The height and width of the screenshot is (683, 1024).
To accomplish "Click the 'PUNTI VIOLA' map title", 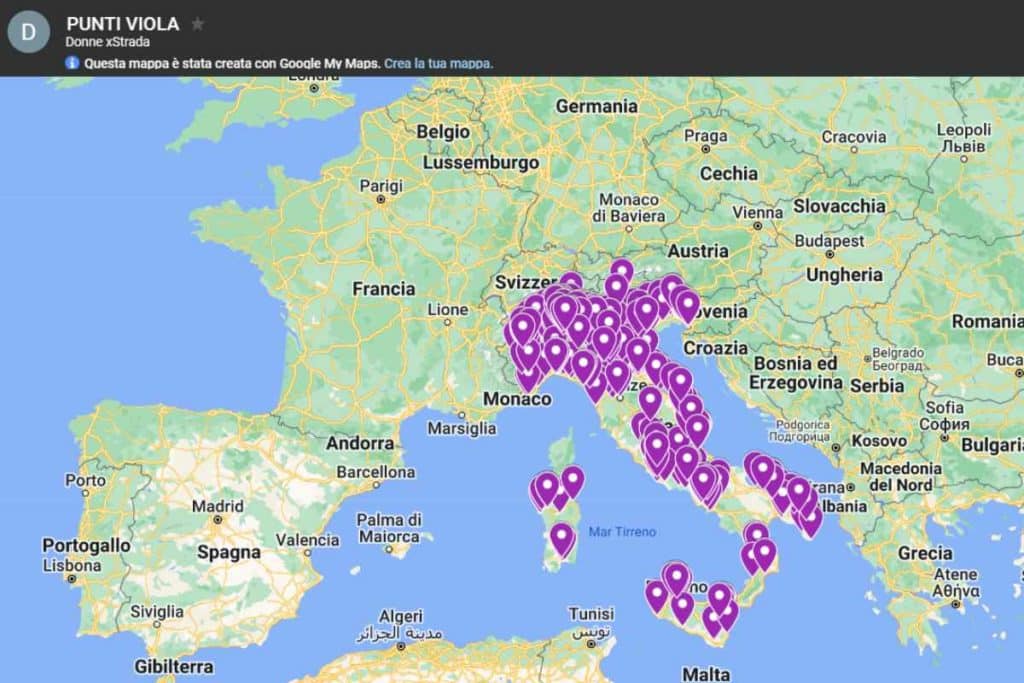I will [123, 24].
